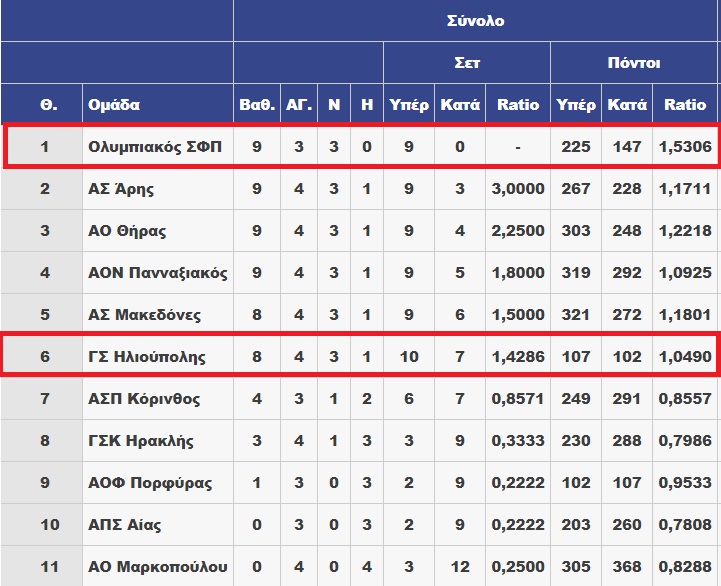This screenshot has width=721, height=586.
Task: Click ΑΟΝ Πανναξιακός in the standings
Action: coord(158,273)
